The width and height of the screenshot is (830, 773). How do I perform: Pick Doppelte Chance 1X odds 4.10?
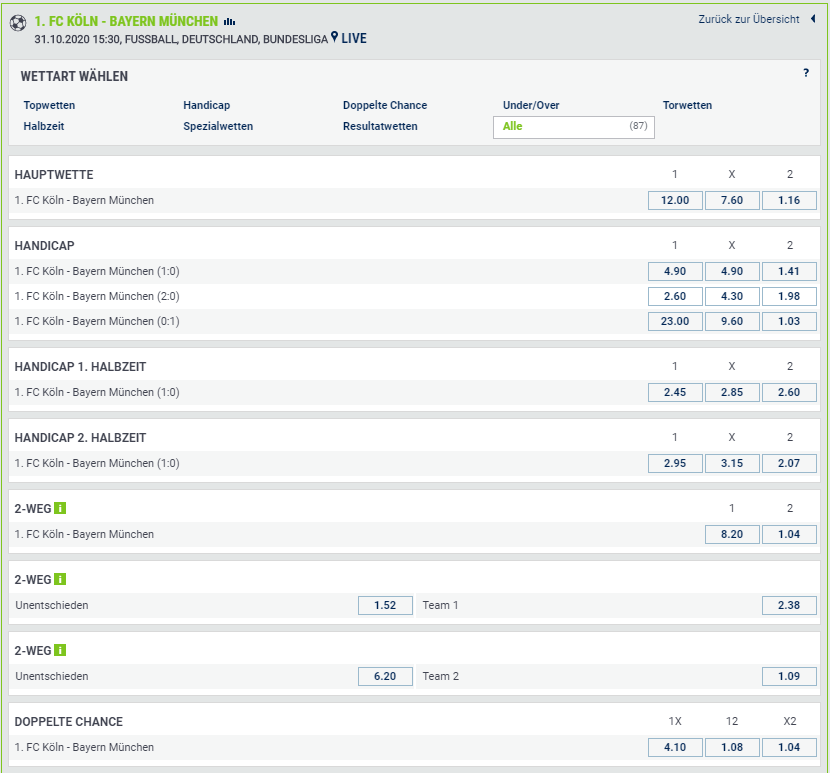pos(675,747)
